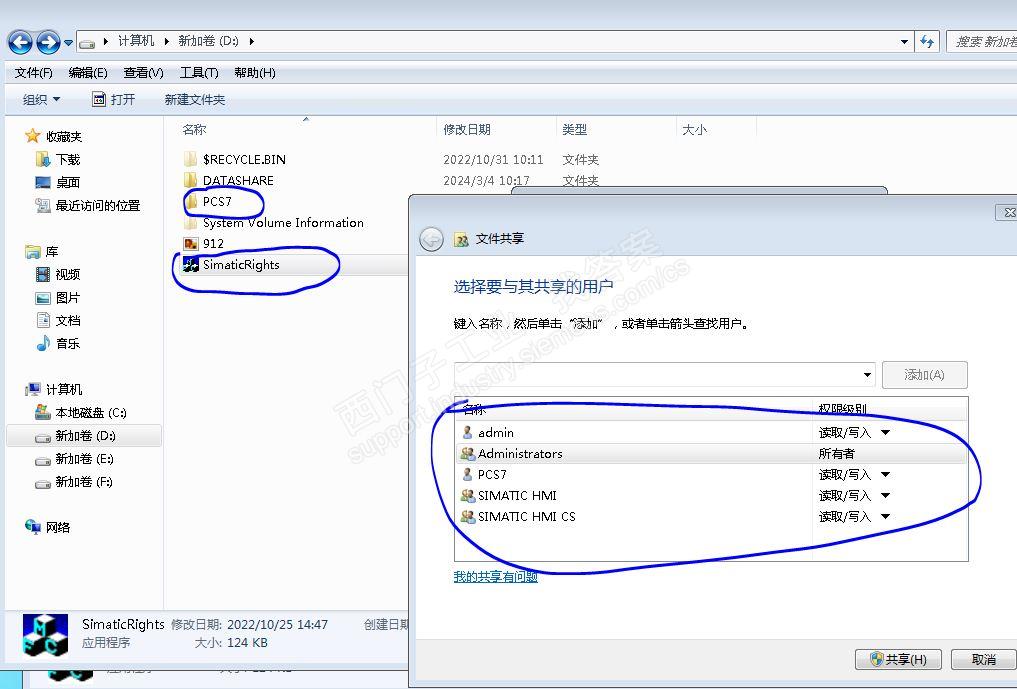Expand the address bar history dropdown

pyautogui.click(x=904, y=42)
